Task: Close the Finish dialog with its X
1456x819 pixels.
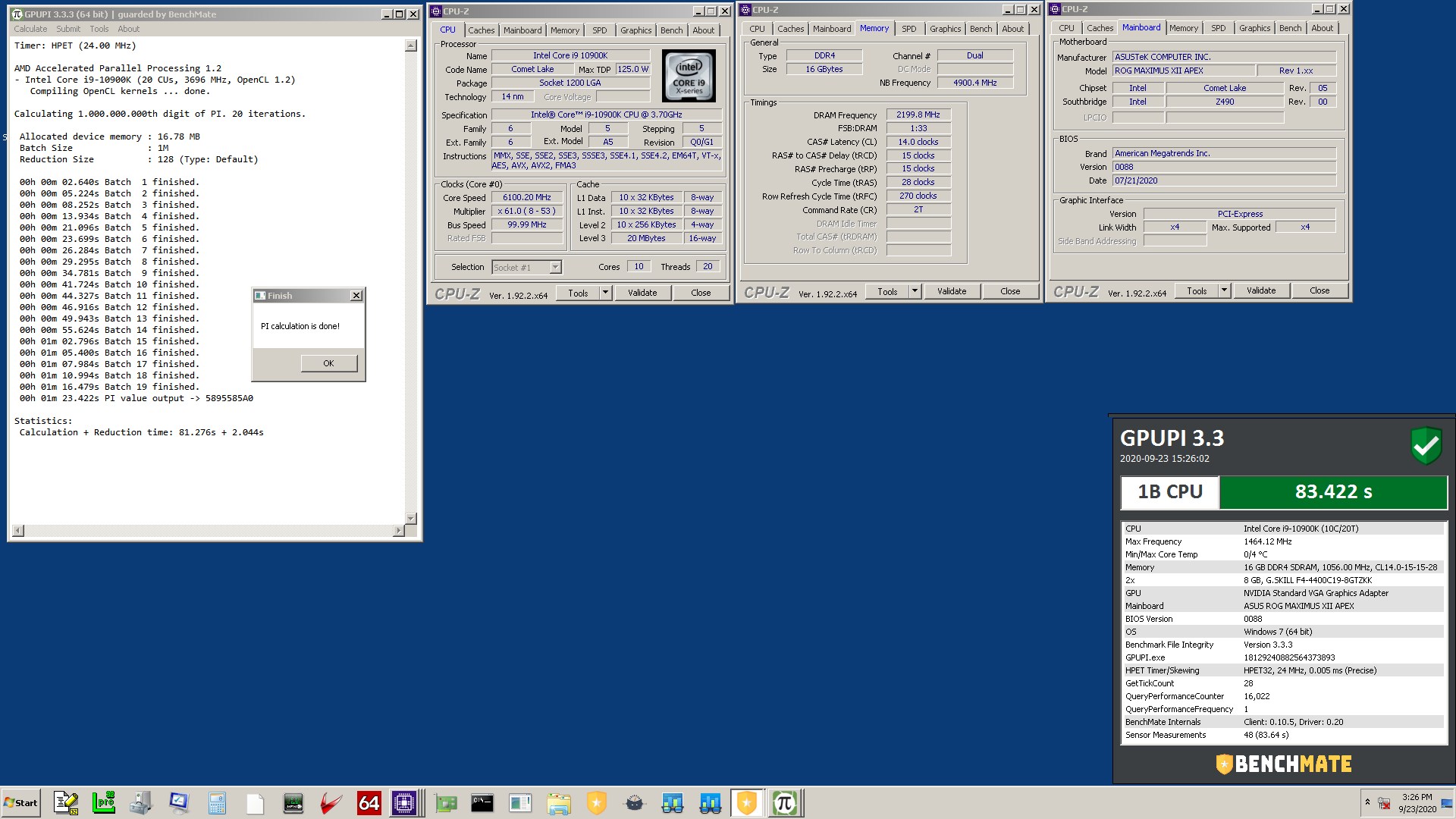Action: [x=356, y=296]
